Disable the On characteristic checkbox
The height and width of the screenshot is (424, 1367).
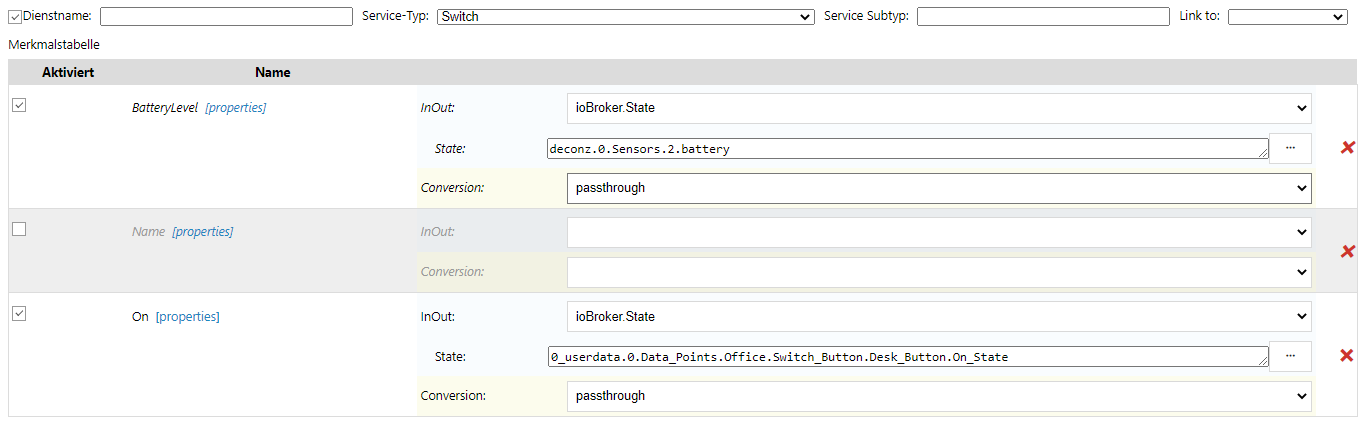[x=19, y=314]
